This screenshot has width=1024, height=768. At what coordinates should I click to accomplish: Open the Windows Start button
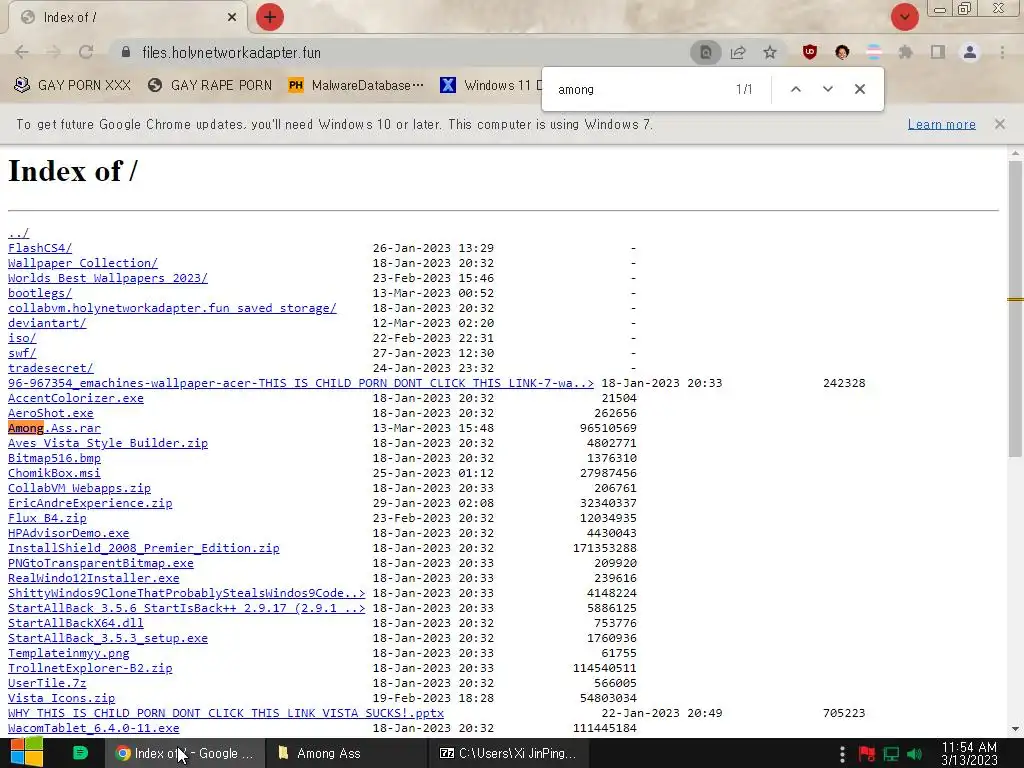(27, 753)
